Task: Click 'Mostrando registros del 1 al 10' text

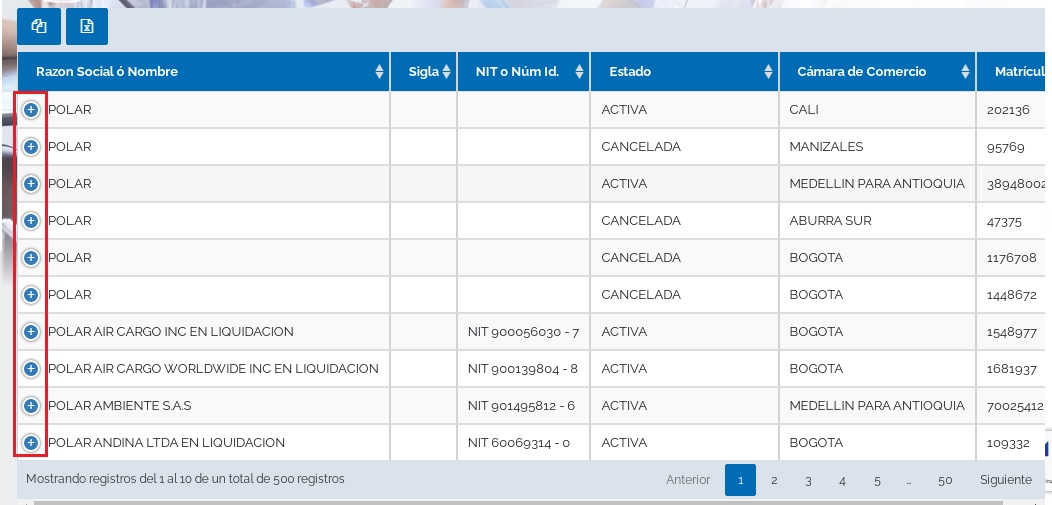Action: pyautogui.click(x=185, y=479)
